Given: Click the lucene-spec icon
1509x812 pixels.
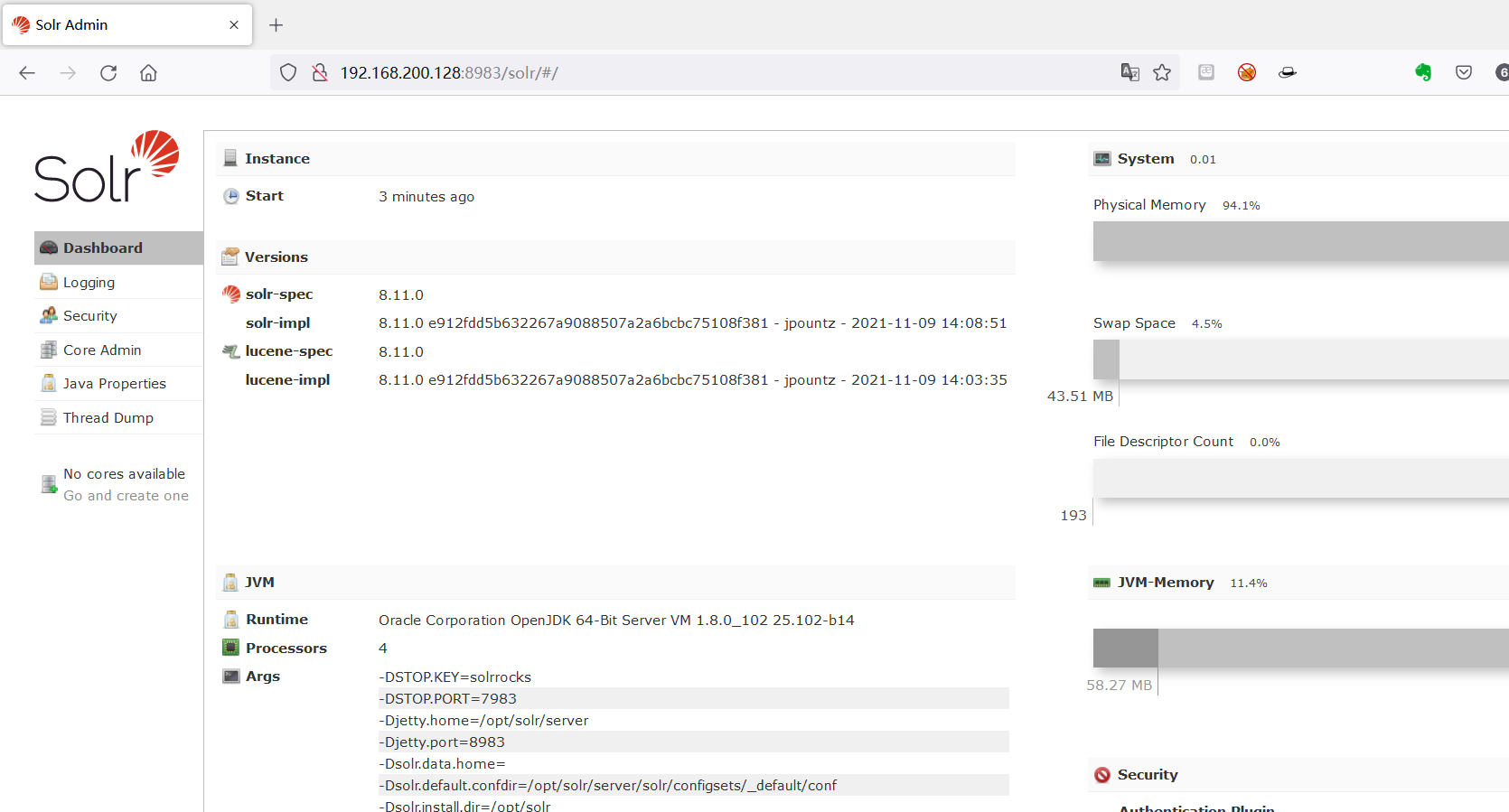Looking at the screenshot, I should [x=231, y=351].
